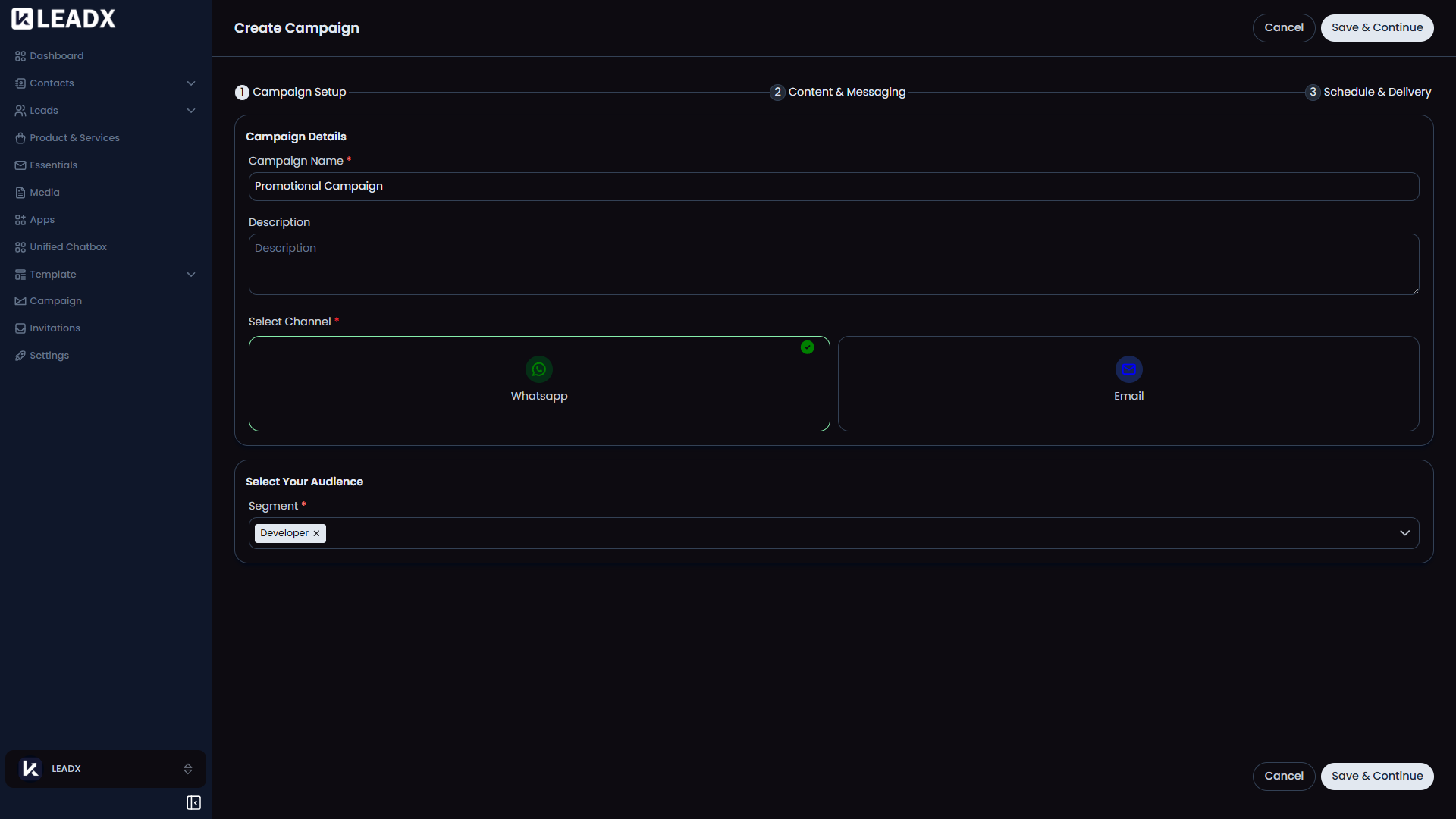Screen dimensions: 1456x819
Task: Click the WhatsApp channel icon
Action: (x=538, y=369)
